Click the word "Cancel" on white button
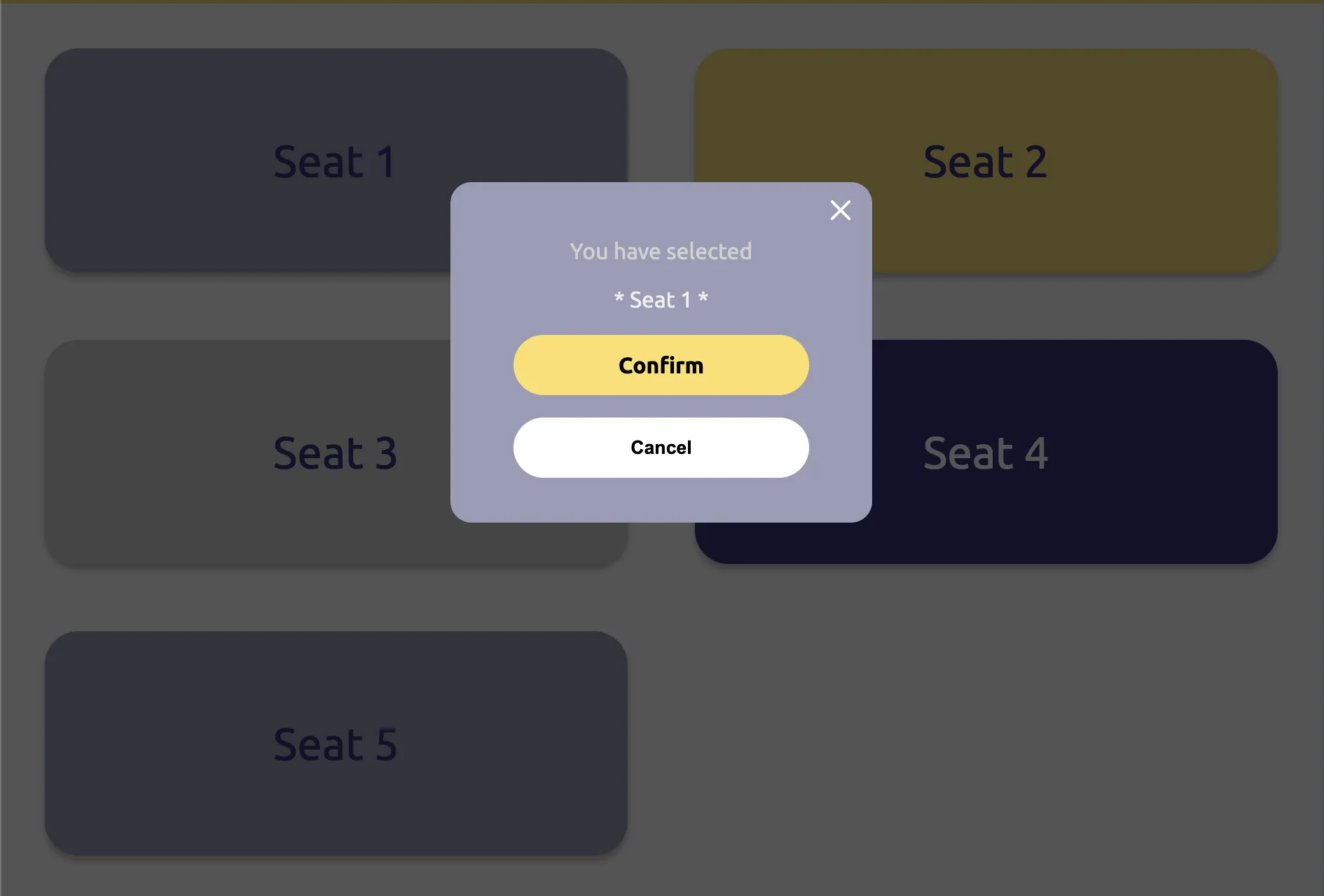 [661, 448]
